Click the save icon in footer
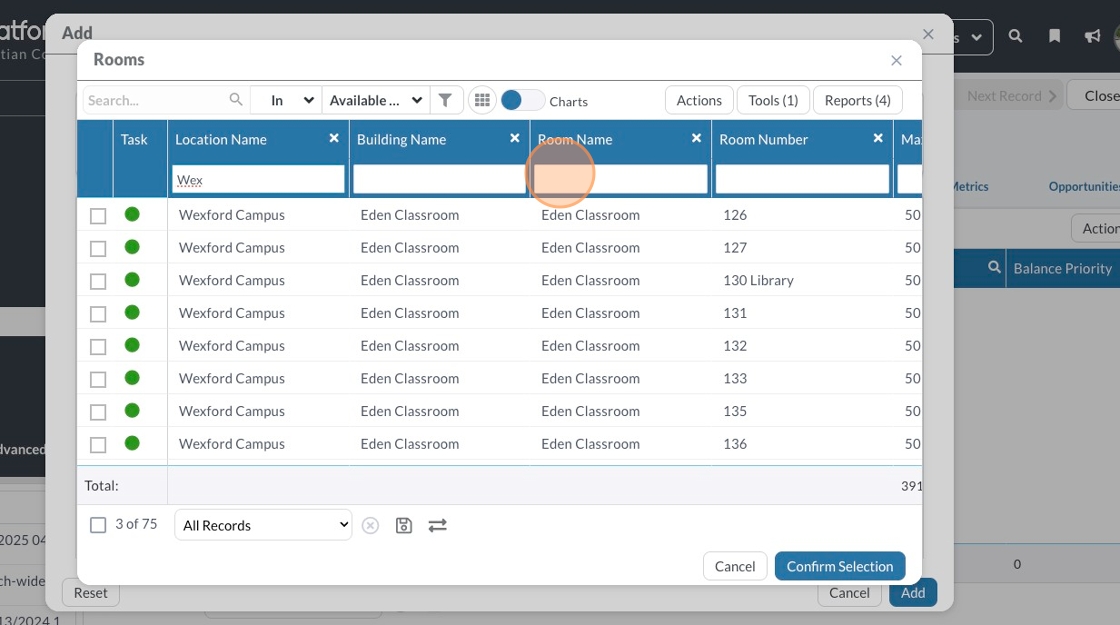Screen dimensions: 1120x625 pos(404,526)
